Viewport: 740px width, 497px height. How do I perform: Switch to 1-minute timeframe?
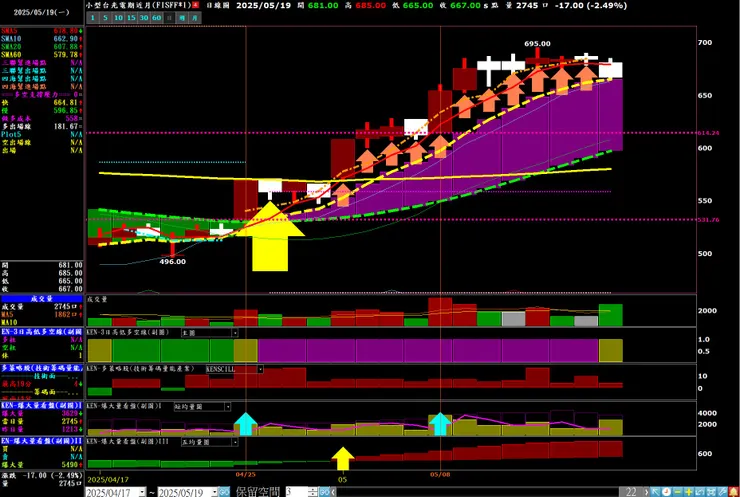click(x=92, y=18)
